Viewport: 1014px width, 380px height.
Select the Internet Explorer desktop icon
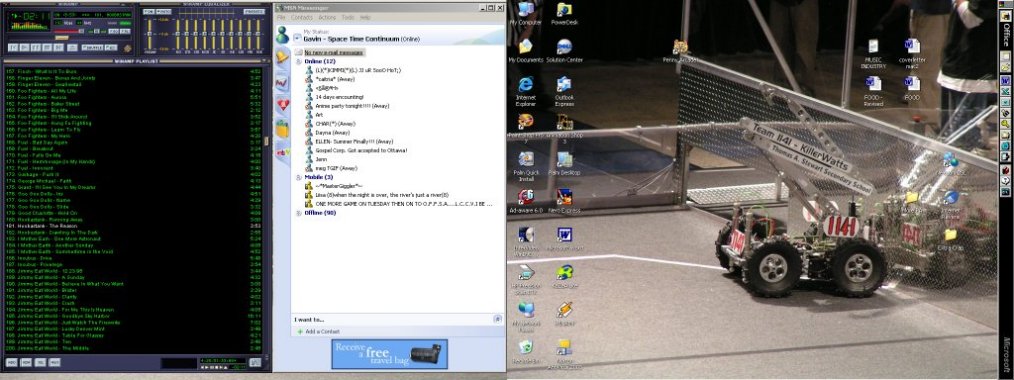pos(525,90)
